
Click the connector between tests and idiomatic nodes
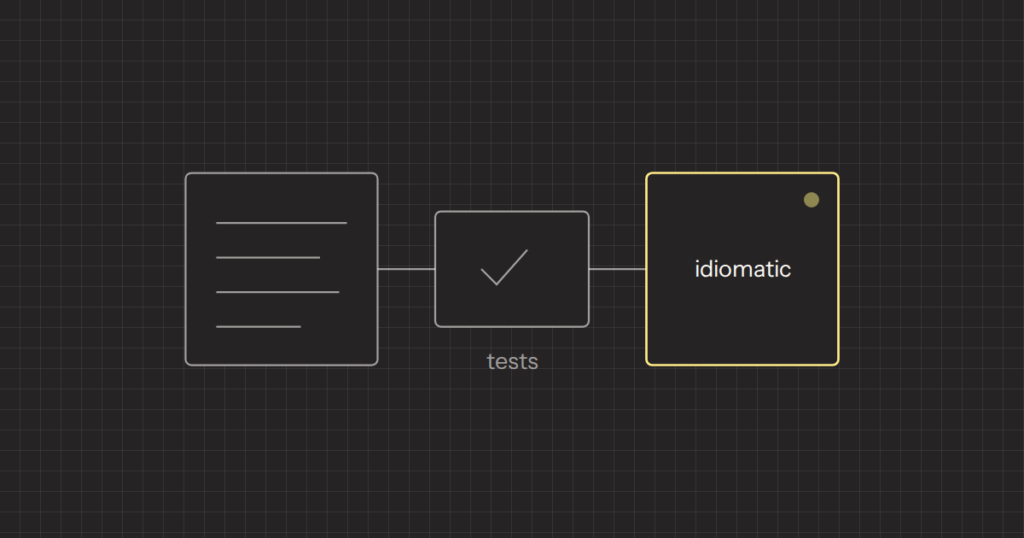coord(617,269)
